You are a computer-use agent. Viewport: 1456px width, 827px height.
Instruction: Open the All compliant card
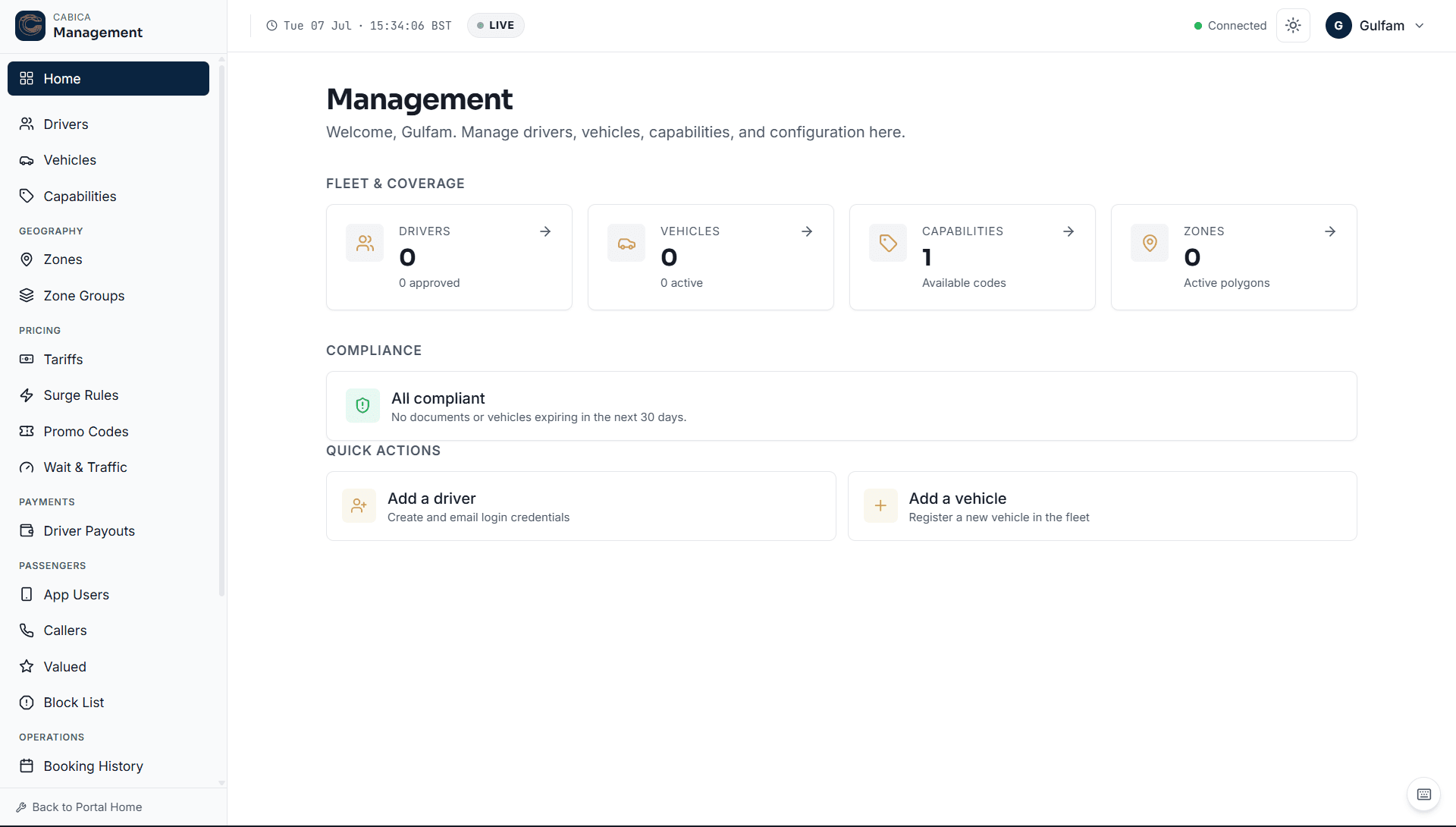841,406
